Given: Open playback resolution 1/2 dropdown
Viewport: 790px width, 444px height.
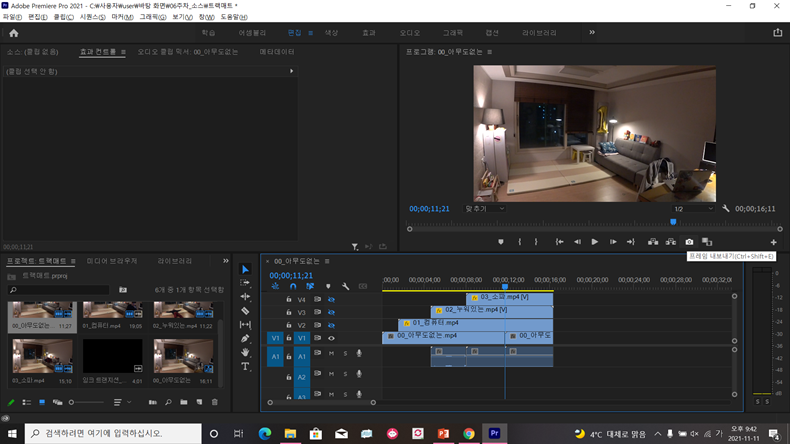Looking at the screenshot, I should pos(694,209).
